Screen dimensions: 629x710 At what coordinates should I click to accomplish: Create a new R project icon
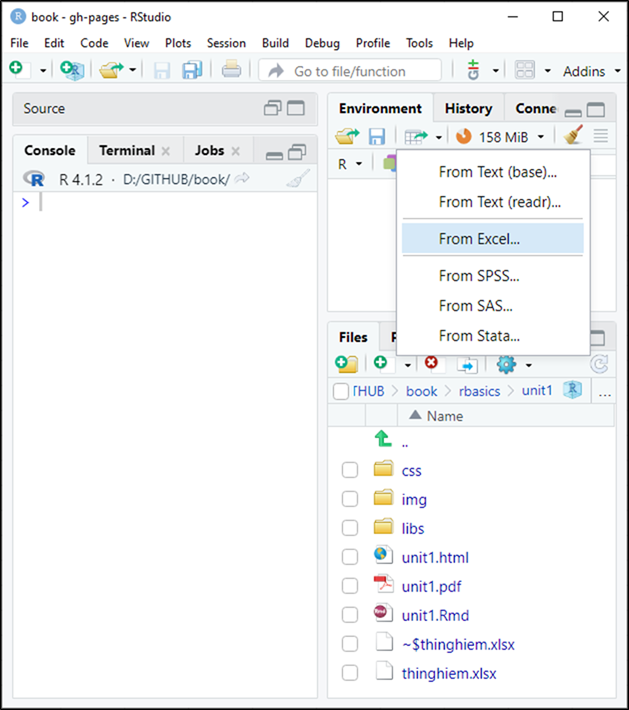pos(72,70)
